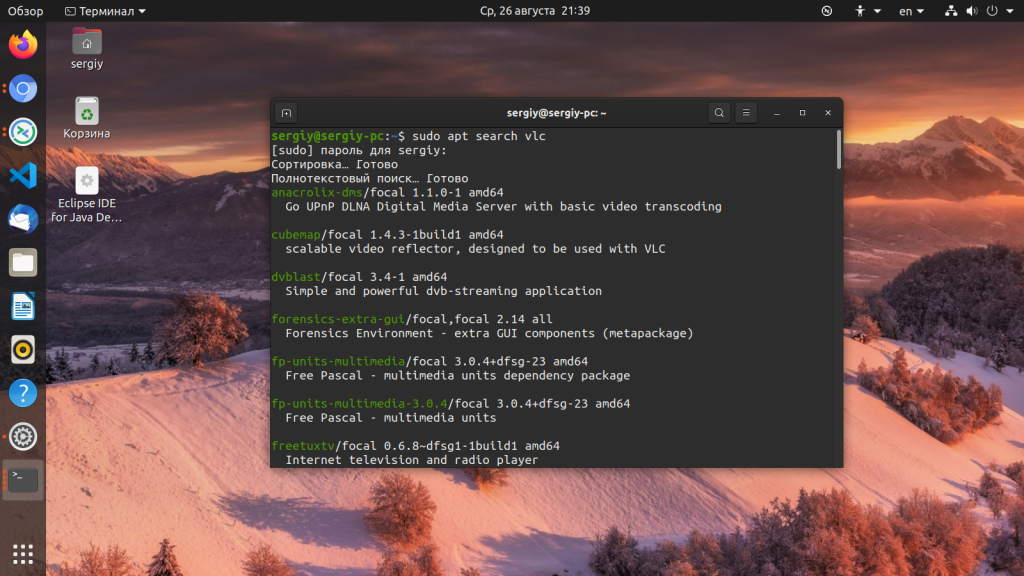The image size is (1024, 576).
Task: Click the Eclipse IDE desktop shortcut
Action: pyautogui.click(x=87, y=181)
